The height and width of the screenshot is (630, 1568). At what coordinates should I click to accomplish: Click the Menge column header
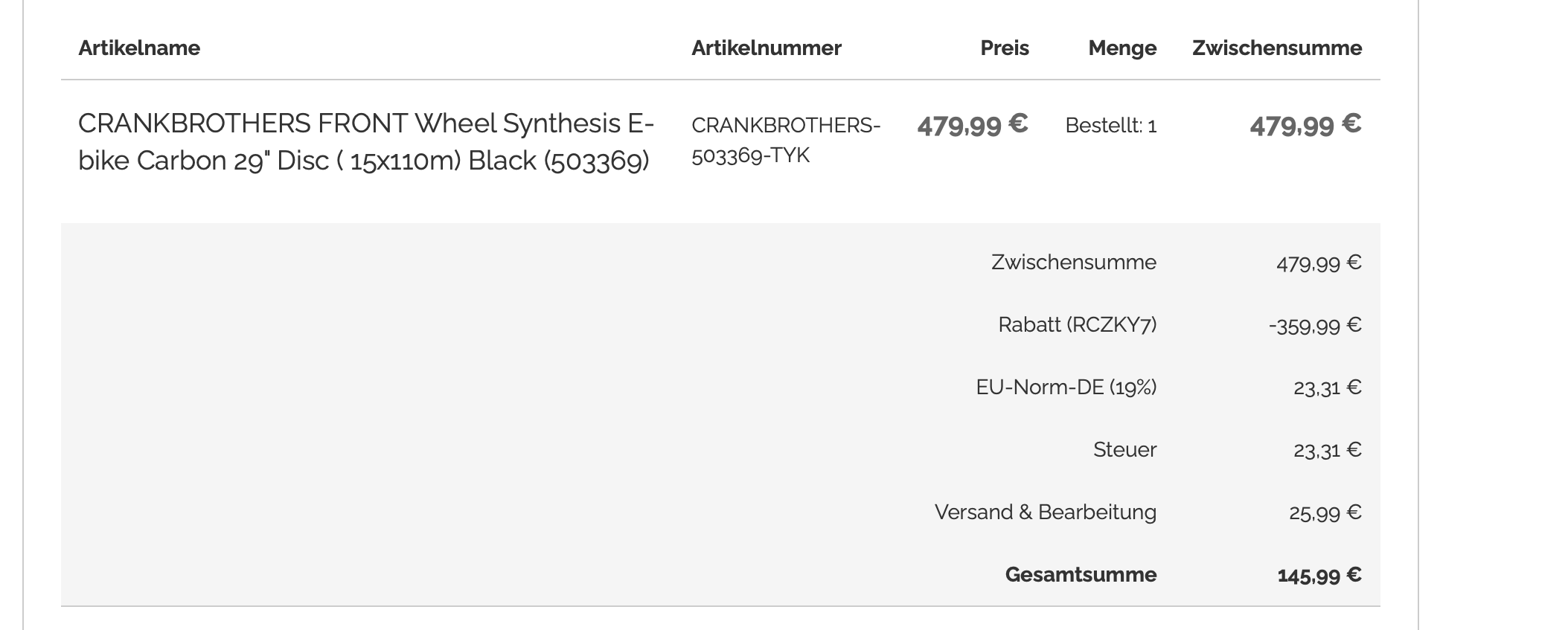(1121, 48)
